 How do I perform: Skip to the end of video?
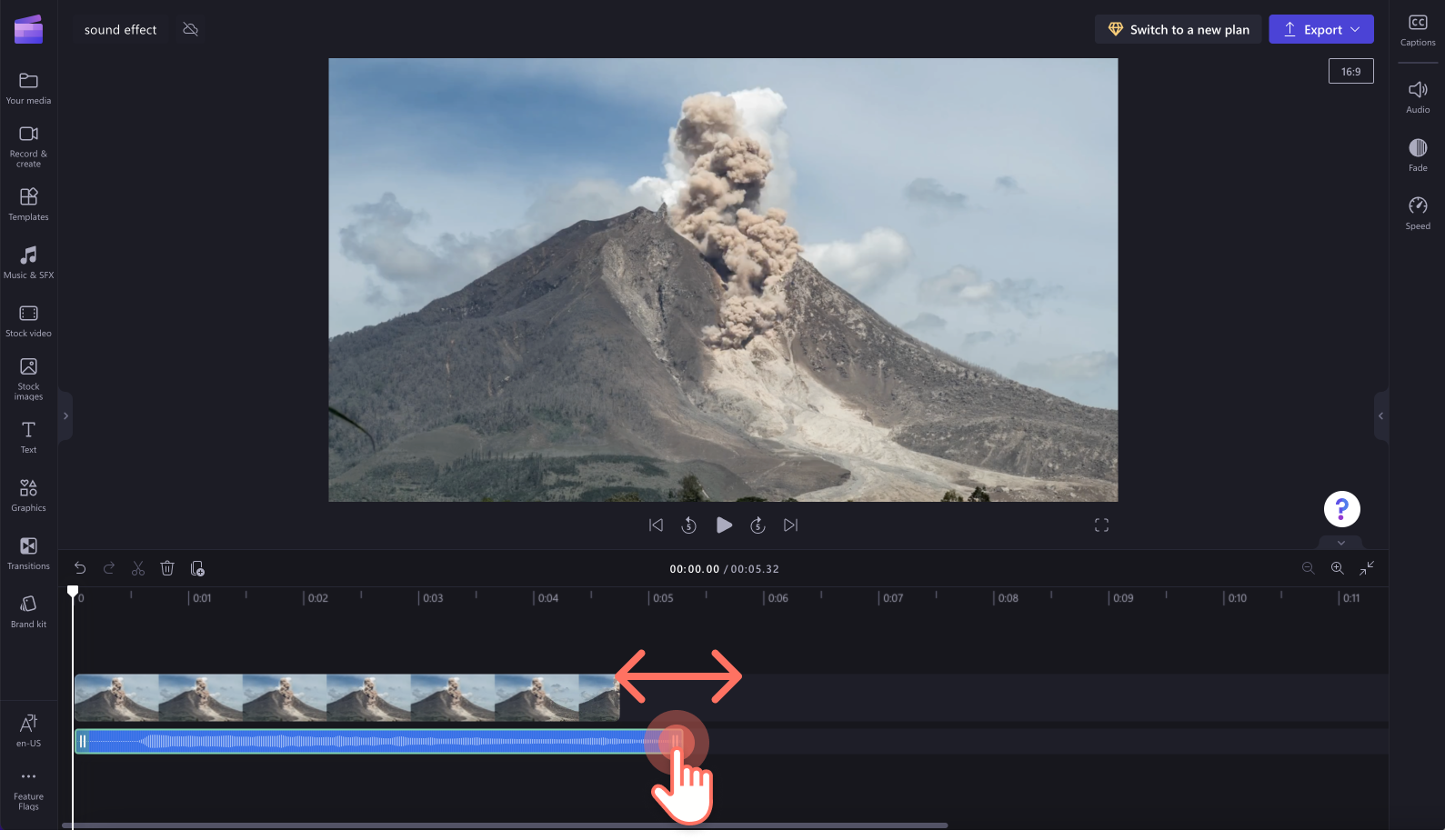791,525
